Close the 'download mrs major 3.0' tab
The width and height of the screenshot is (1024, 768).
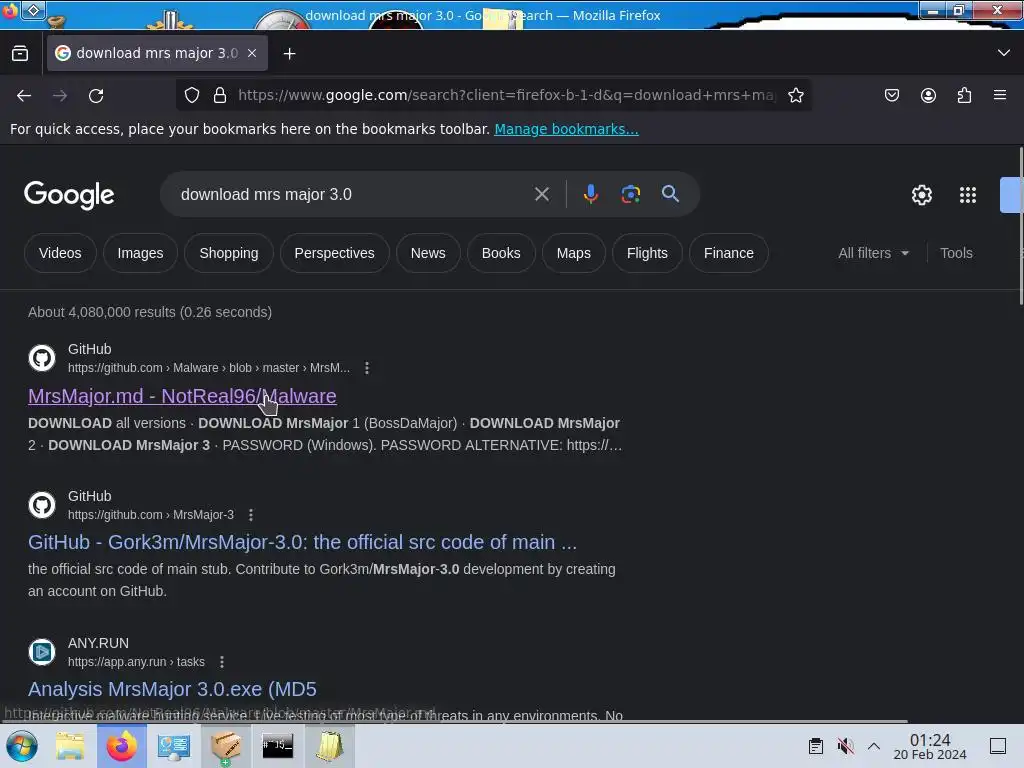coord(252,53)
